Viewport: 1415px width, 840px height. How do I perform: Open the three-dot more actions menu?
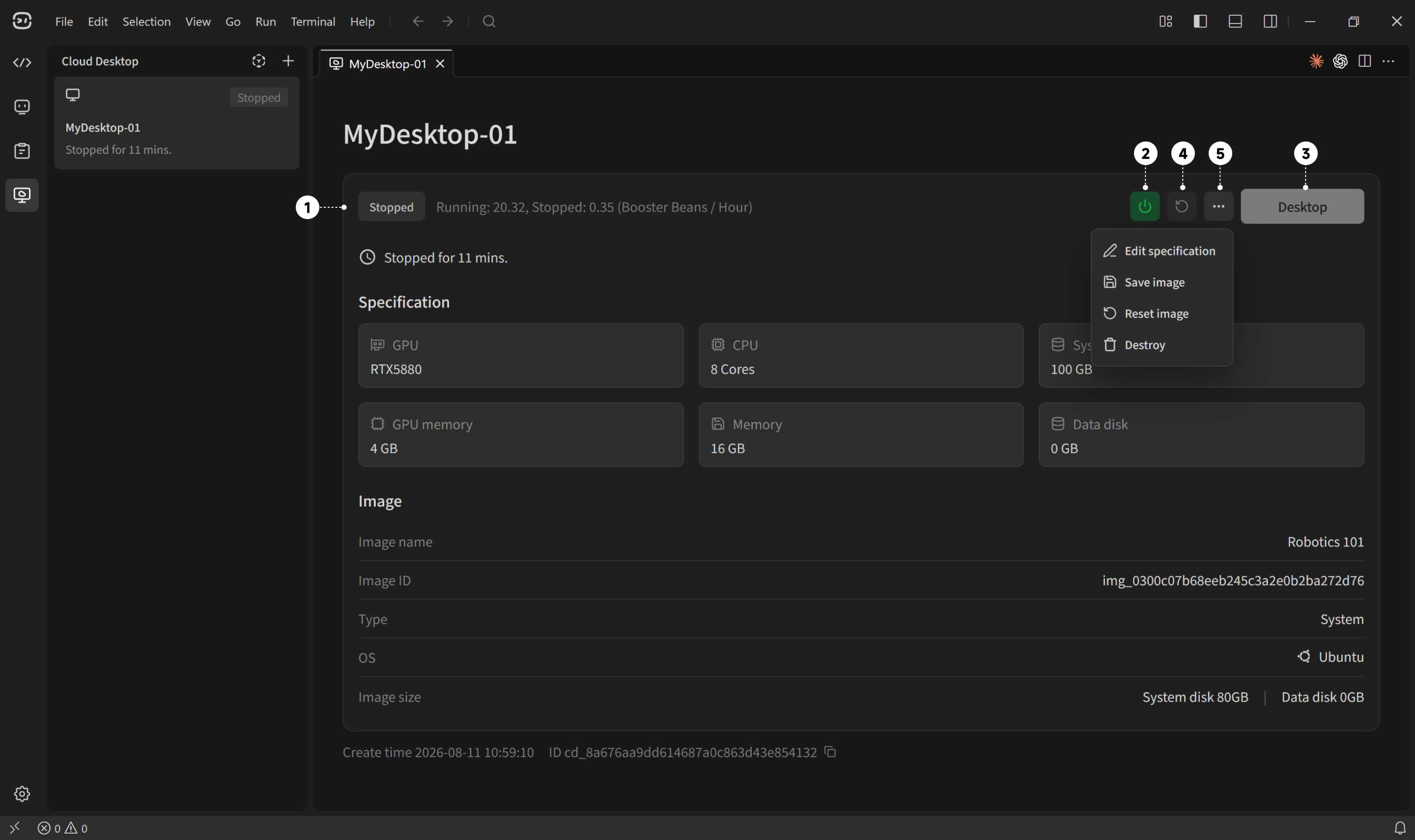1218,207
